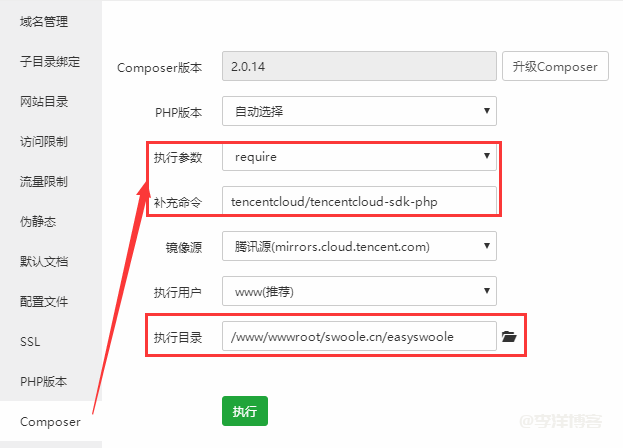623x448 pixels.
Task: Open the 配置文件 tab
Action: pos(45,301)
